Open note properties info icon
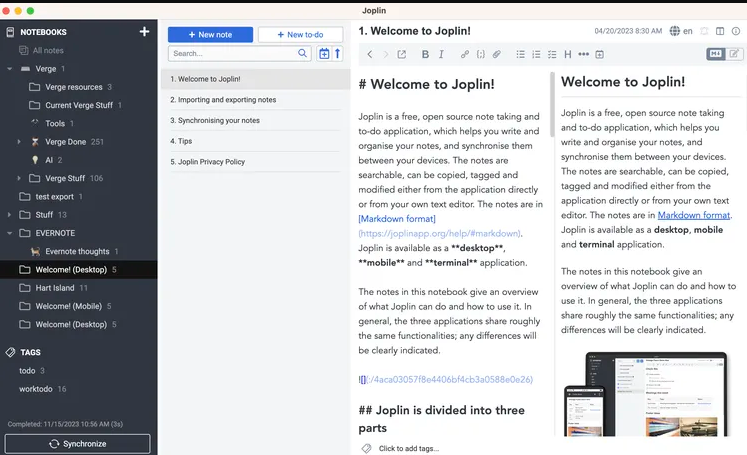Screen dimensions: 747x455 click(x=736, y=31)
